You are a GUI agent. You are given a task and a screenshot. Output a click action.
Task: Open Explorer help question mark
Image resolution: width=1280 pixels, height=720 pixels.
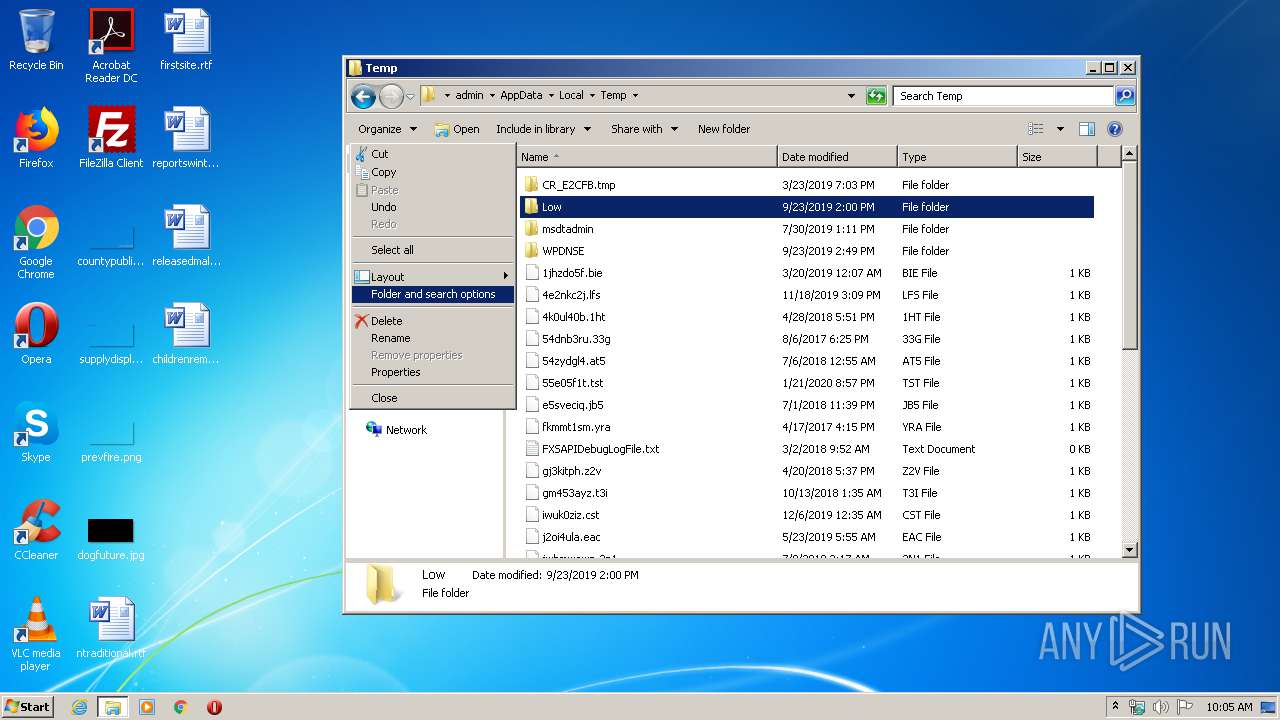(1115, 129)
